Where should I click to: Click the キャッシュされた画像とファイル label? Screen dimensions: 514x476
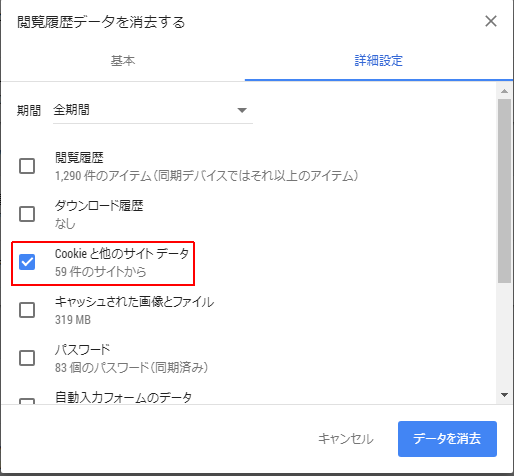click(134, 302)
